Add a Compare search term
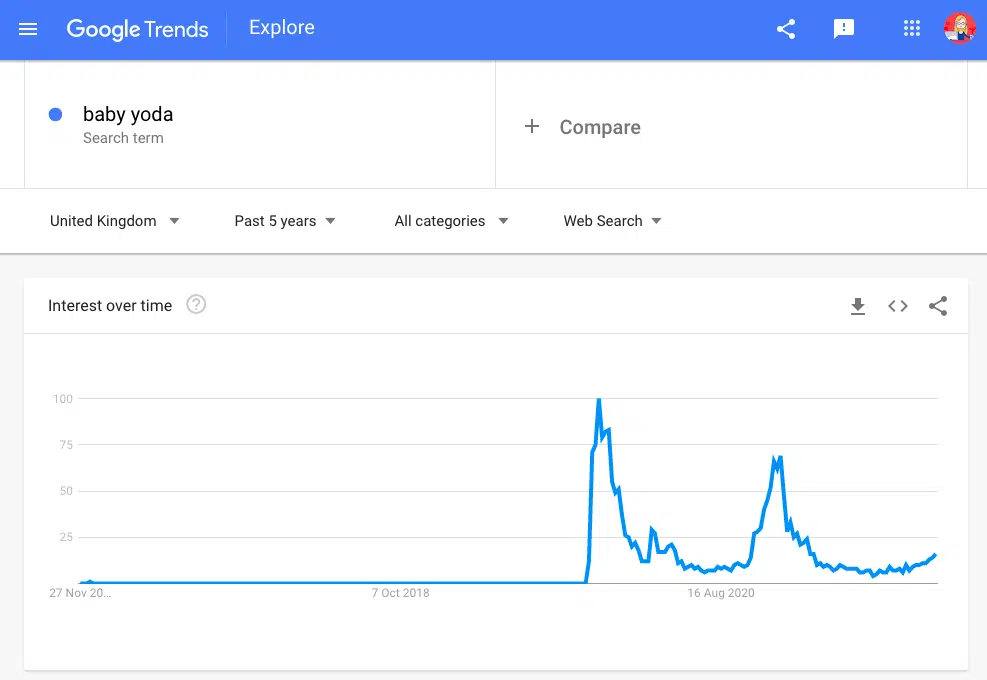The image size is (987, 680). 600,127
